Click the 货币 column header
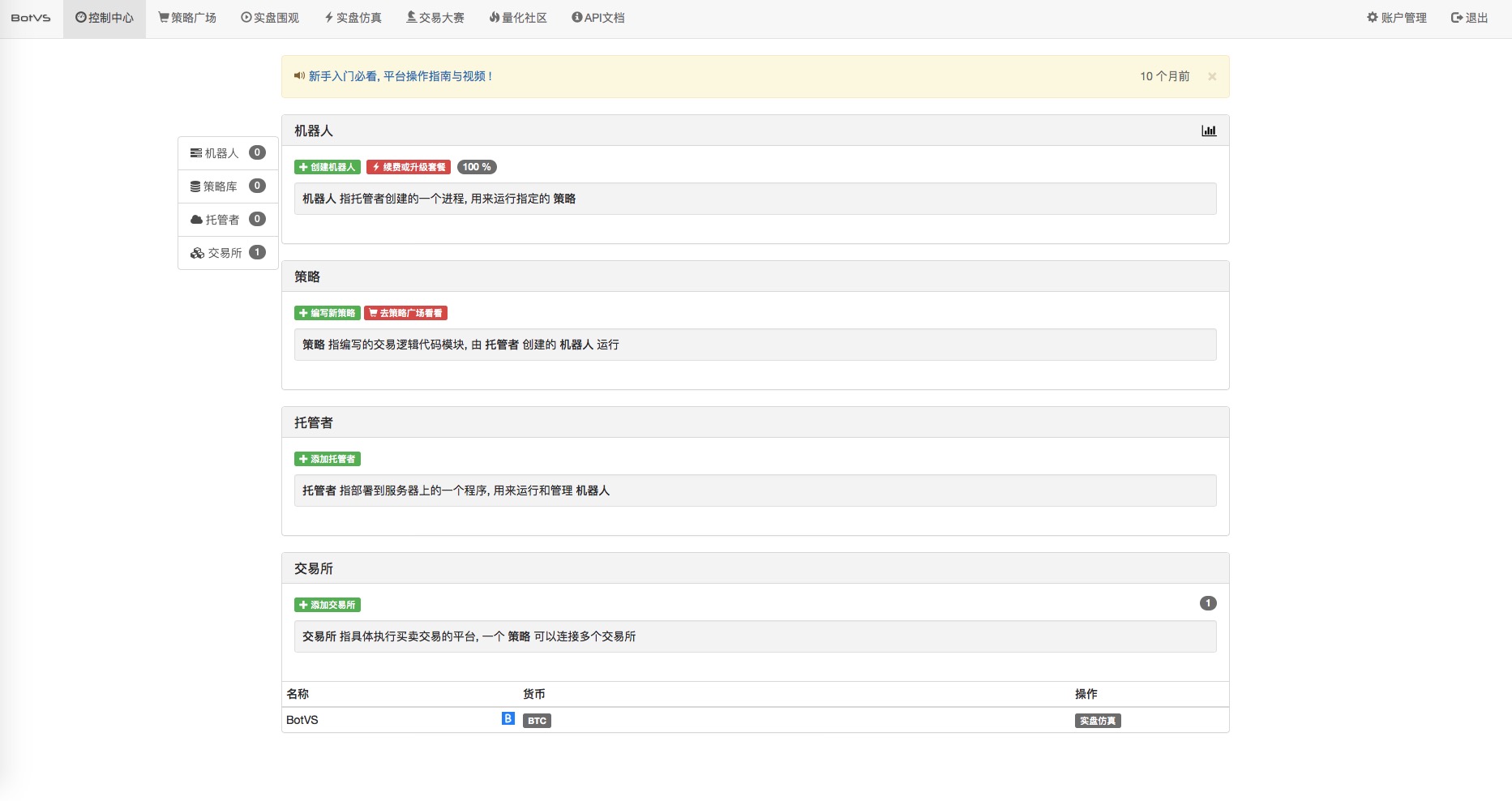1512x801 pixels. click(x=534, y=694)
